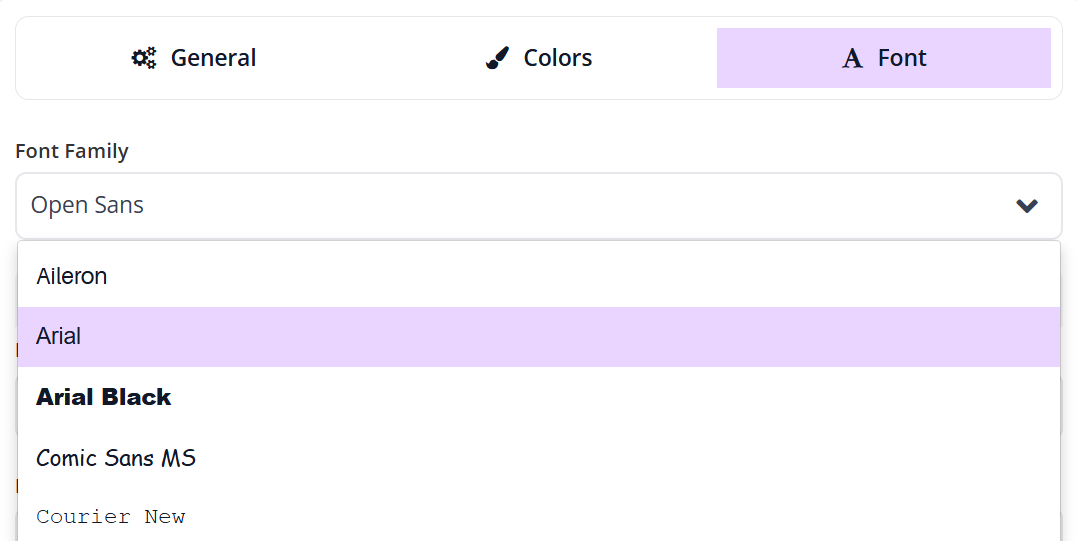The width and height of the screenshot is (1077, 541).
Task: Click the Open Sans selected value text
Action: 87,205
